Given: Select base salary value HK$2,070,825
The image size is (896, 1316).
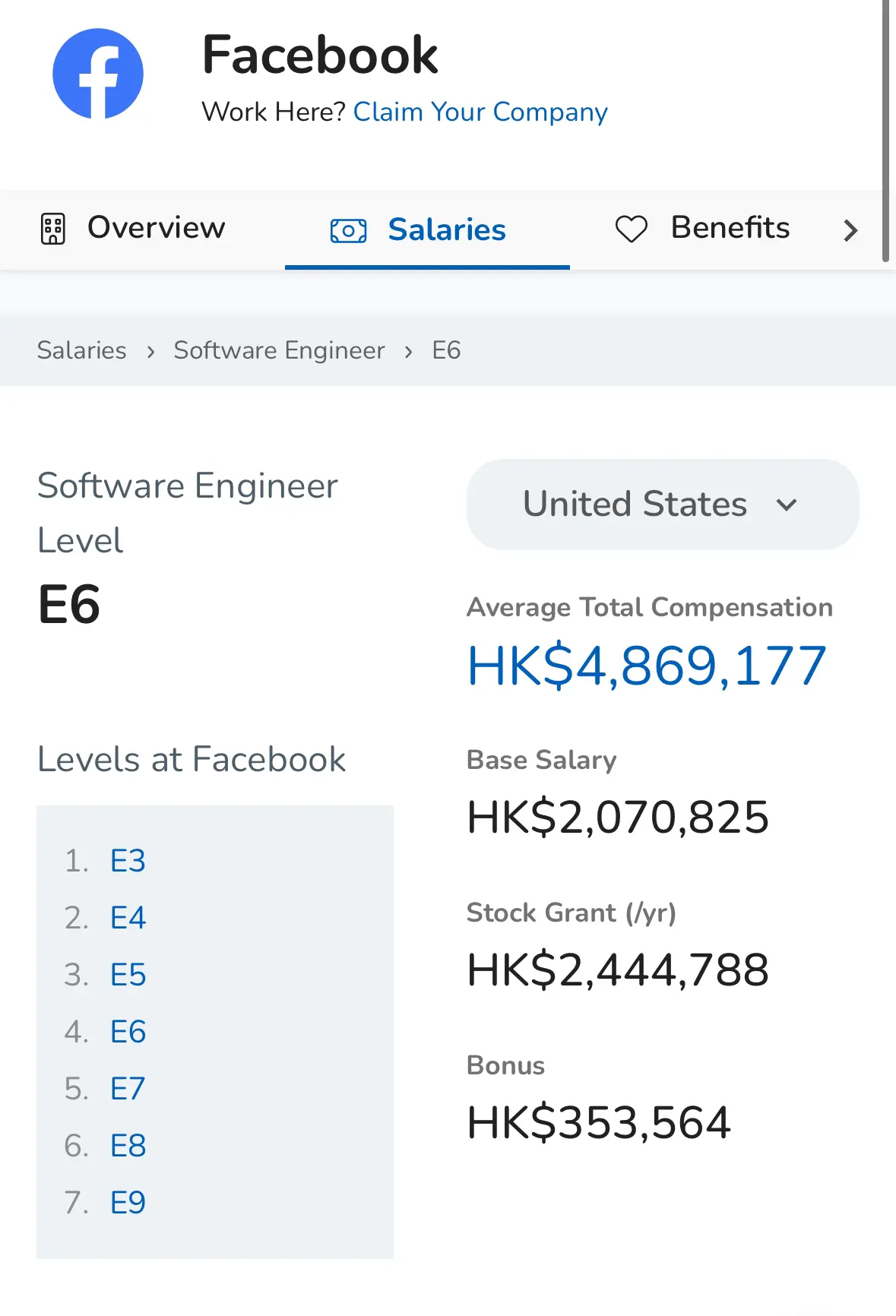Looking at the screenshot, I should 618,818.
